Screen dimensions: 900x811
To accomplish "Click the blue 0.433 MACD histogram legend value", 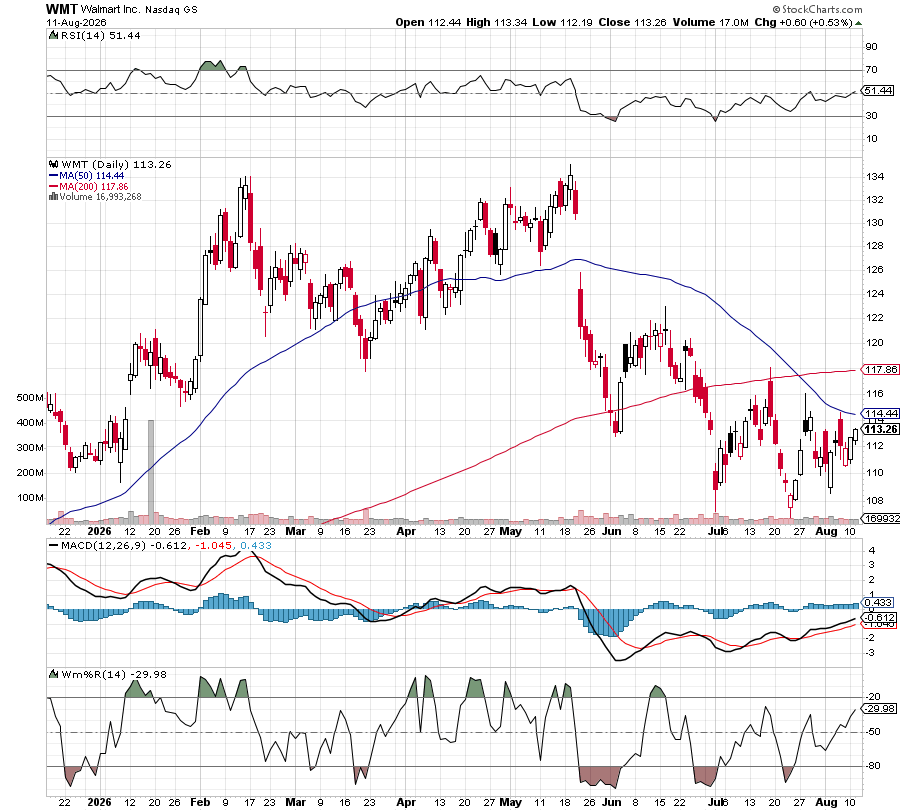I will click(x=255, y=545).
